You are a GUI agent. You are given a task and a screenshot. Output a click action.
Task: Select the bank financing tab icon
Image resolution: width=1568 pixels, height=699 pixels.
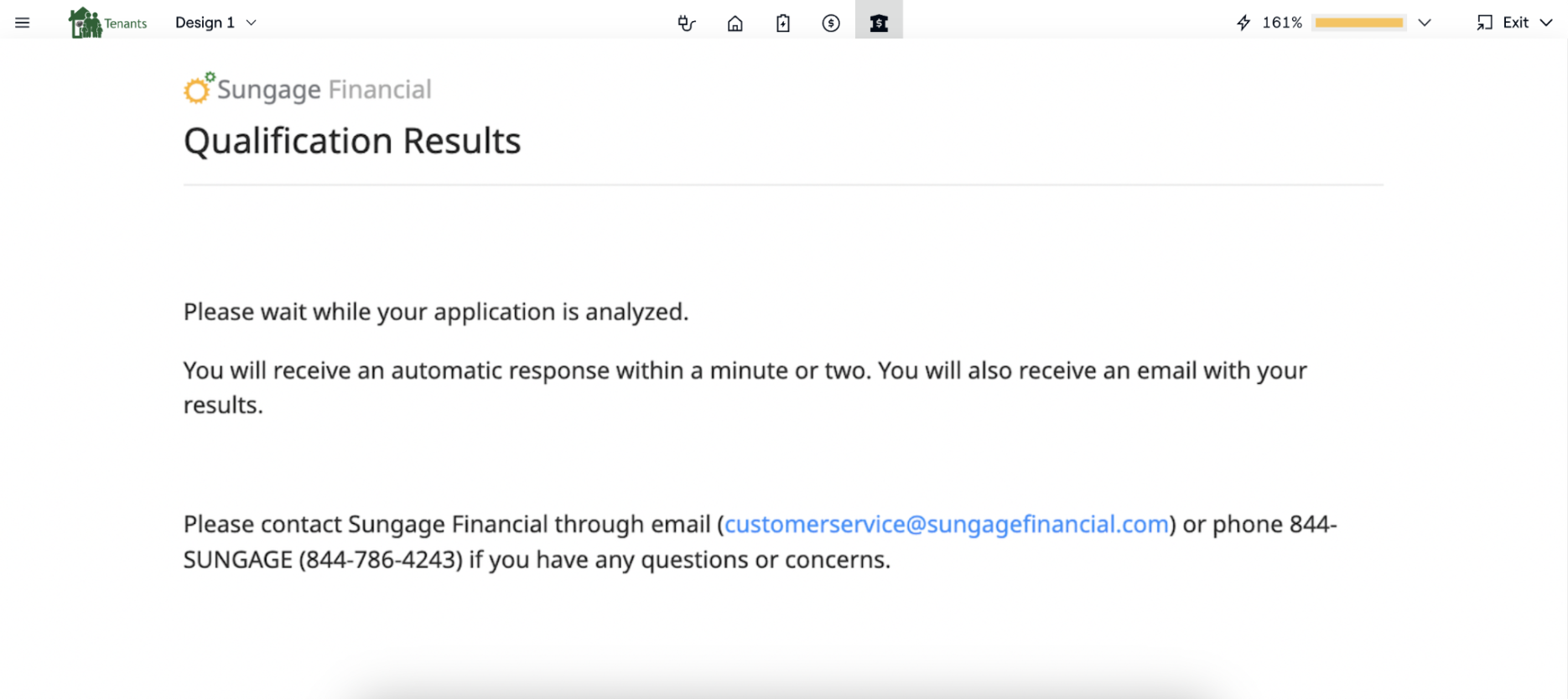tap(879, 23)
